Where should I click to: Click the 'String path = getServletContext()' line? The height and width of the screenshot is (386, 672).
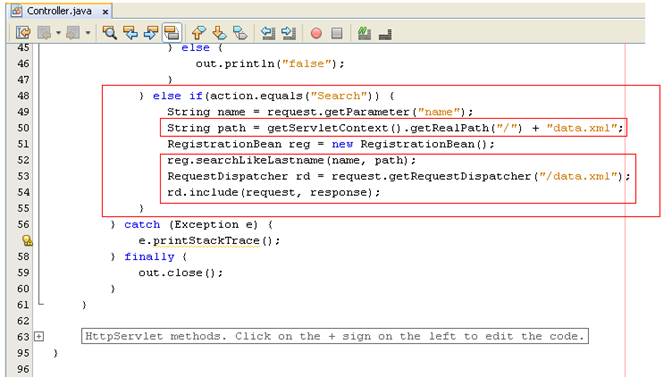[395, 128]
